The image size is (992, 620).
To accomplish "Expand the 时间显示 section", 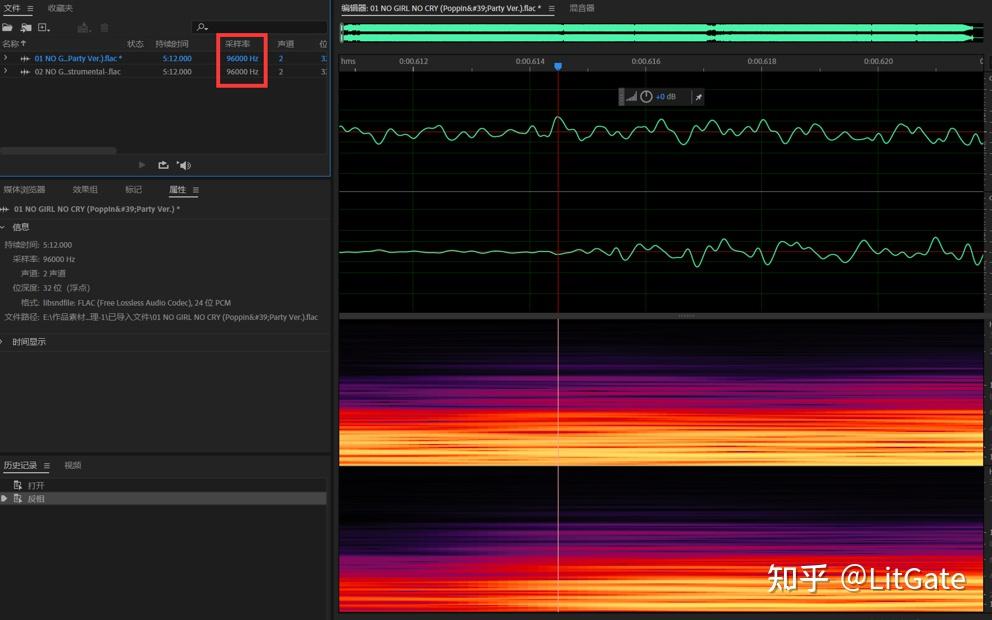I will 3,342.
